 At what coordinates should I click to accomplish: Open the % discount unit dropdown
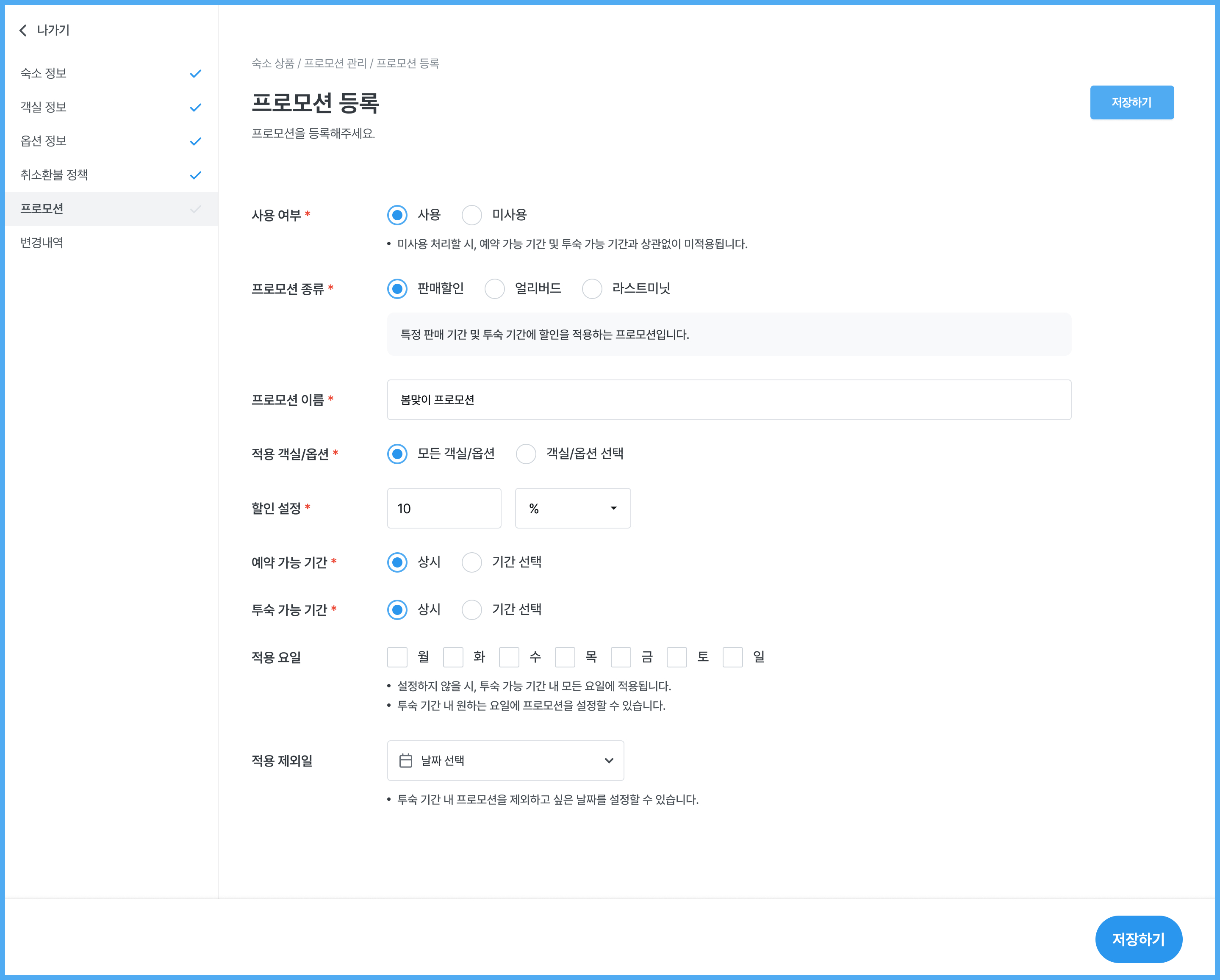coord(573,508)
